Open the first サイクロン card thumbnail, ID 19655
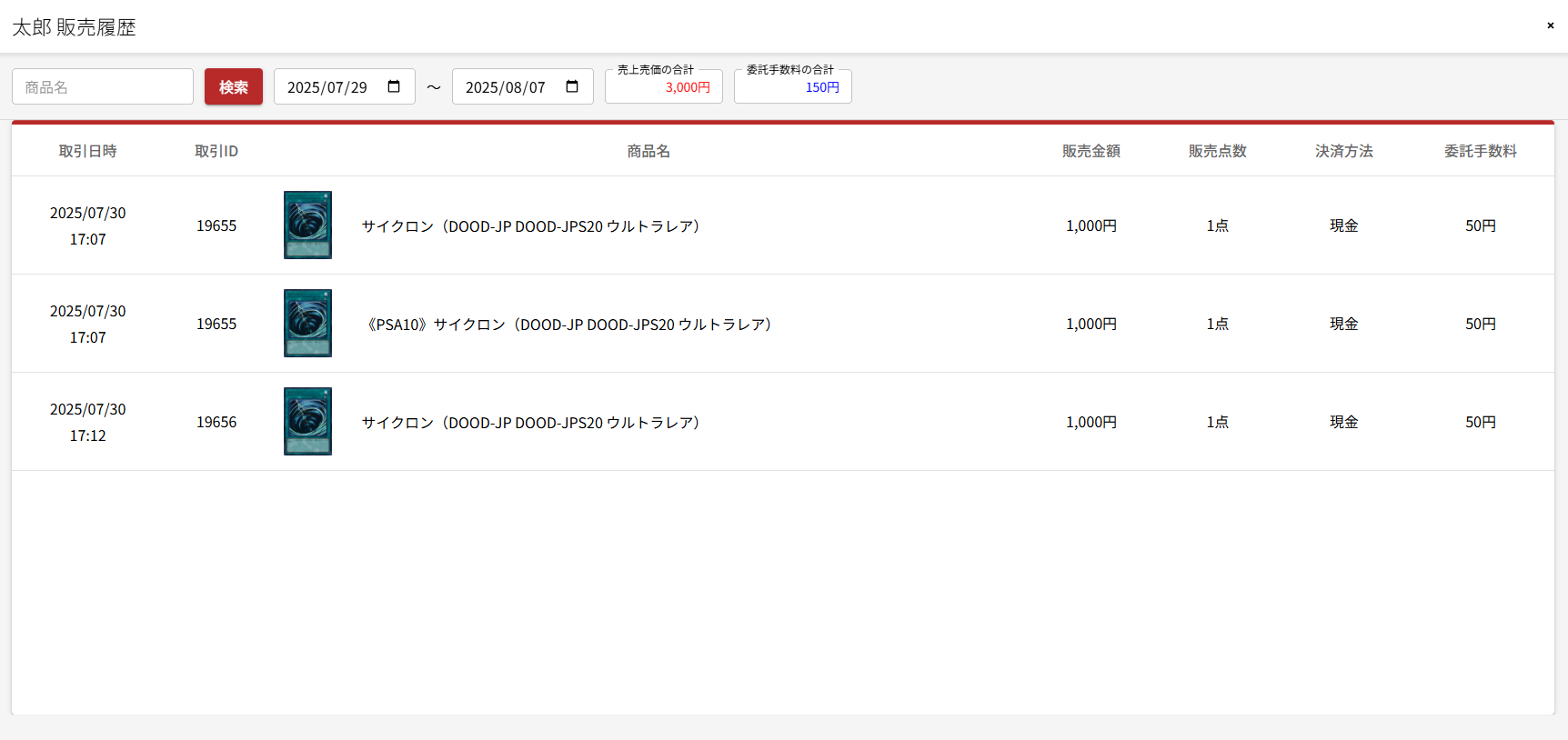This screenshot has height=740, width=1568. click(307, 225)
